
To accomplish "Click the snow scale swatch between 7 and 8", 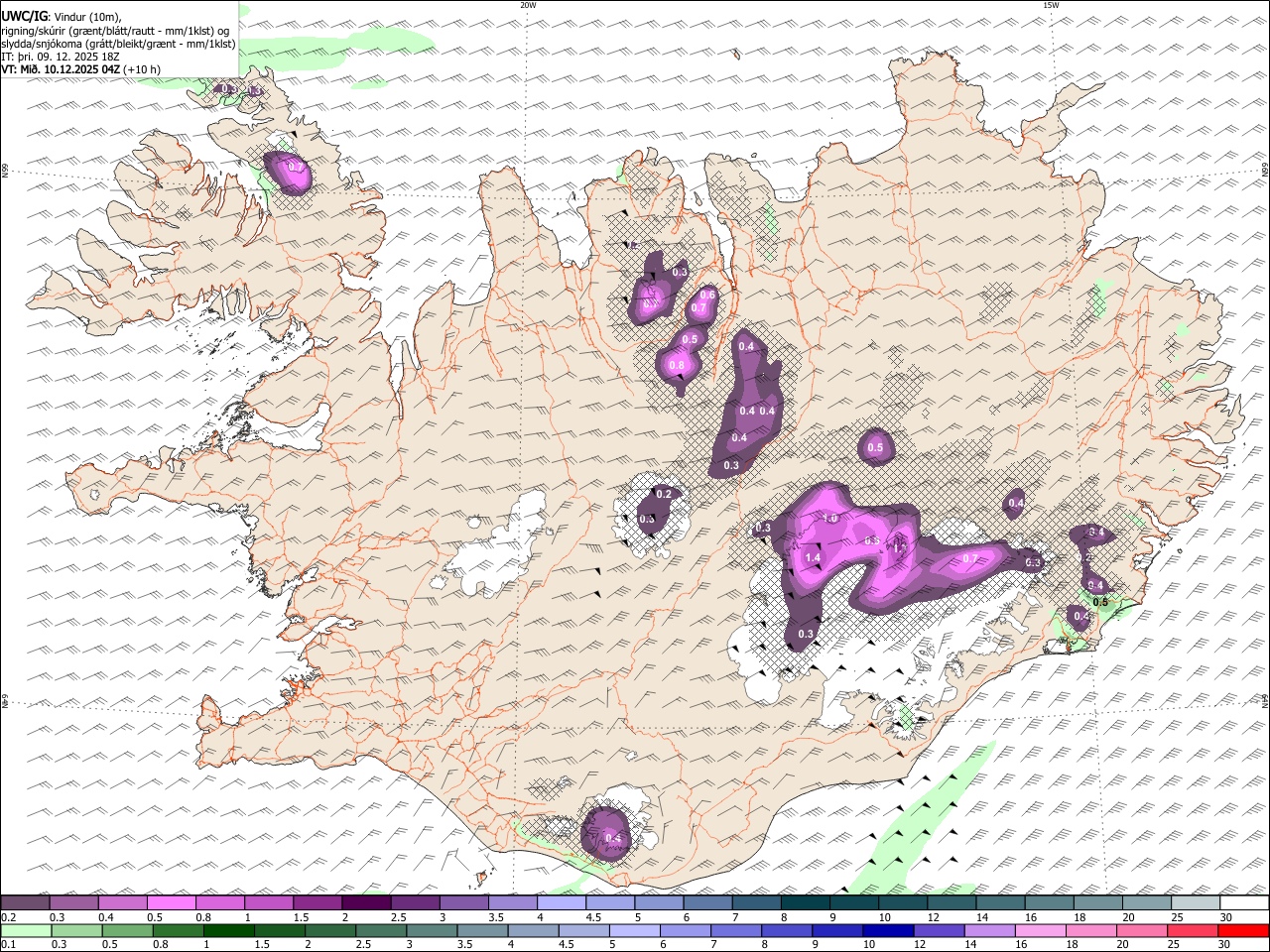I will click(757, 902).
